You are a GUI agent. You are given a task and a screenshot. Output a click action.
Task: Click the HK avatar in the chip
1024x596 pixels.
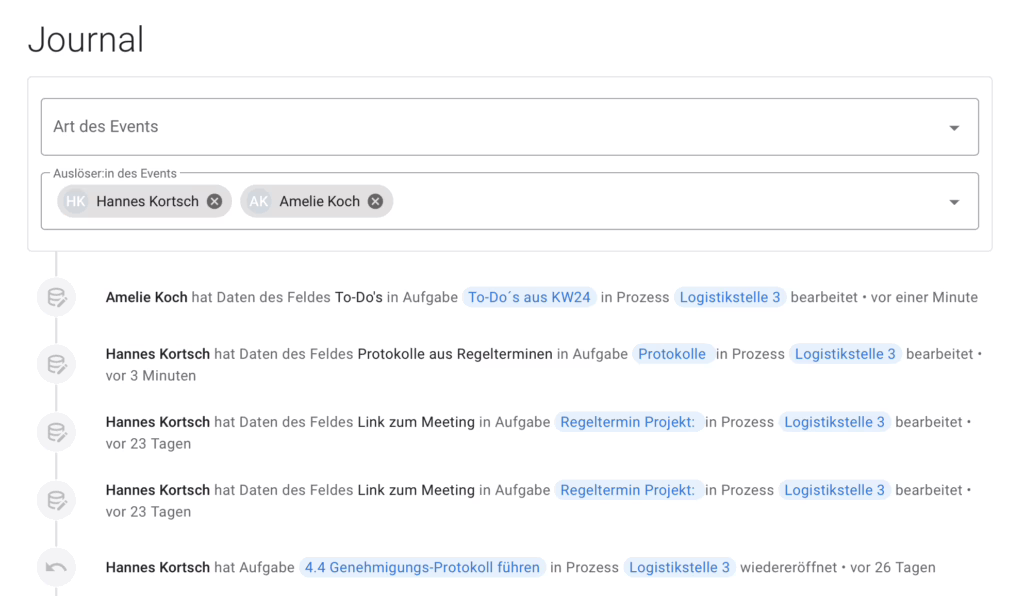76,202
